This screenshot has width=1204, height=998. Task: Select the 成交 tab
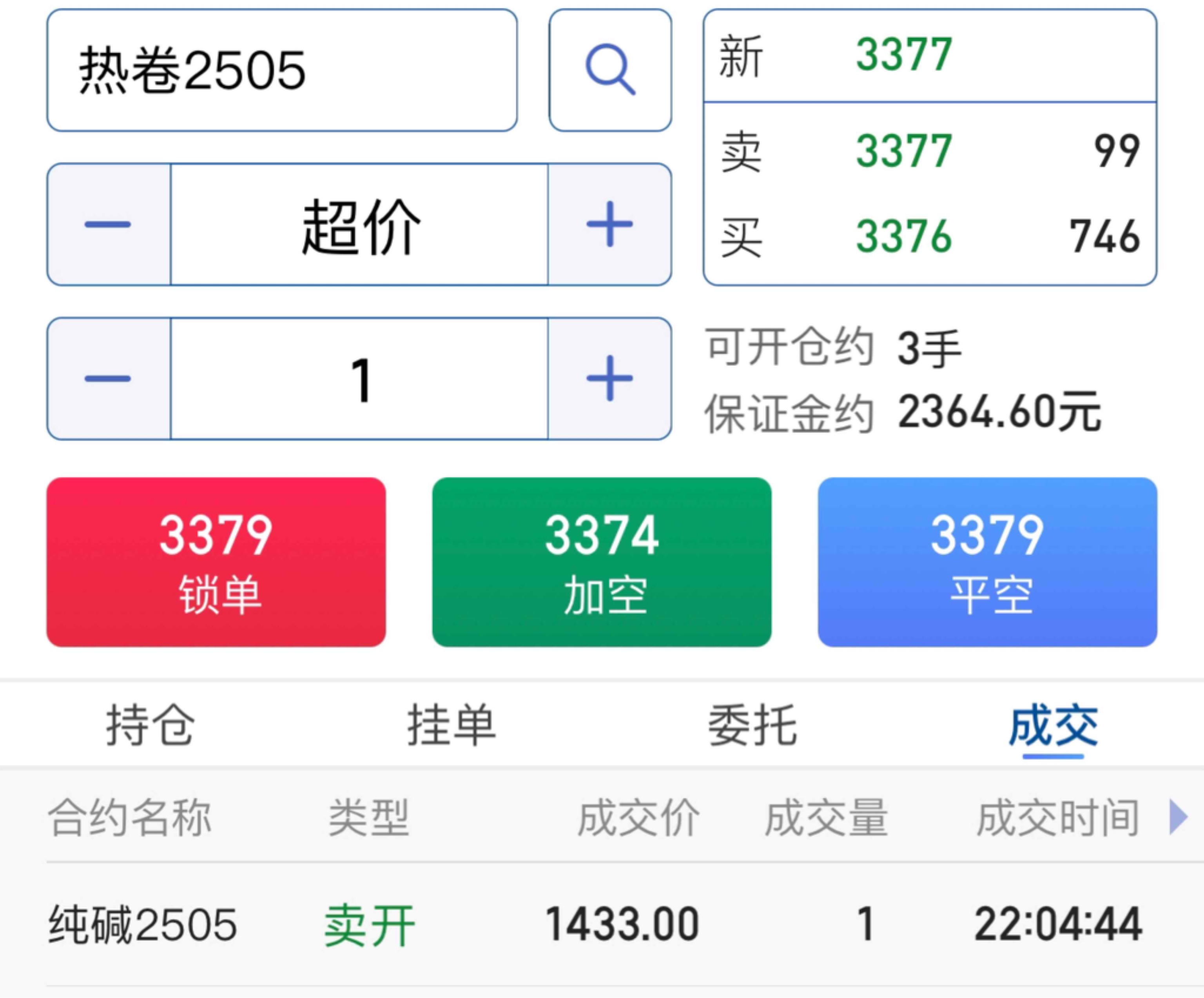(1053, 726)
